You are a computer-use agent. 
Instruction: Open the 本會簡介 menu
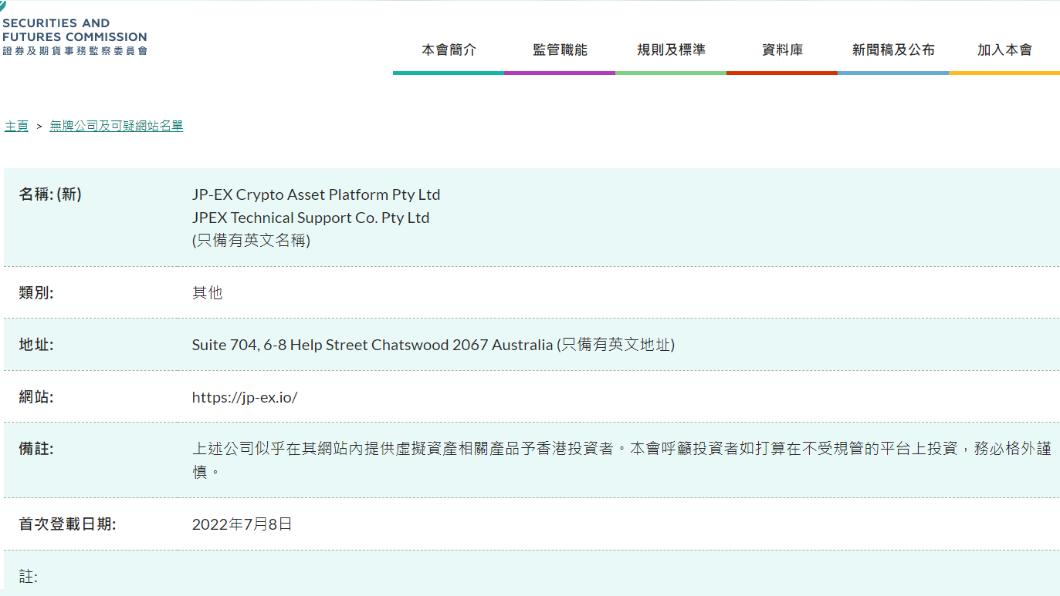click(x=449, y=50)
